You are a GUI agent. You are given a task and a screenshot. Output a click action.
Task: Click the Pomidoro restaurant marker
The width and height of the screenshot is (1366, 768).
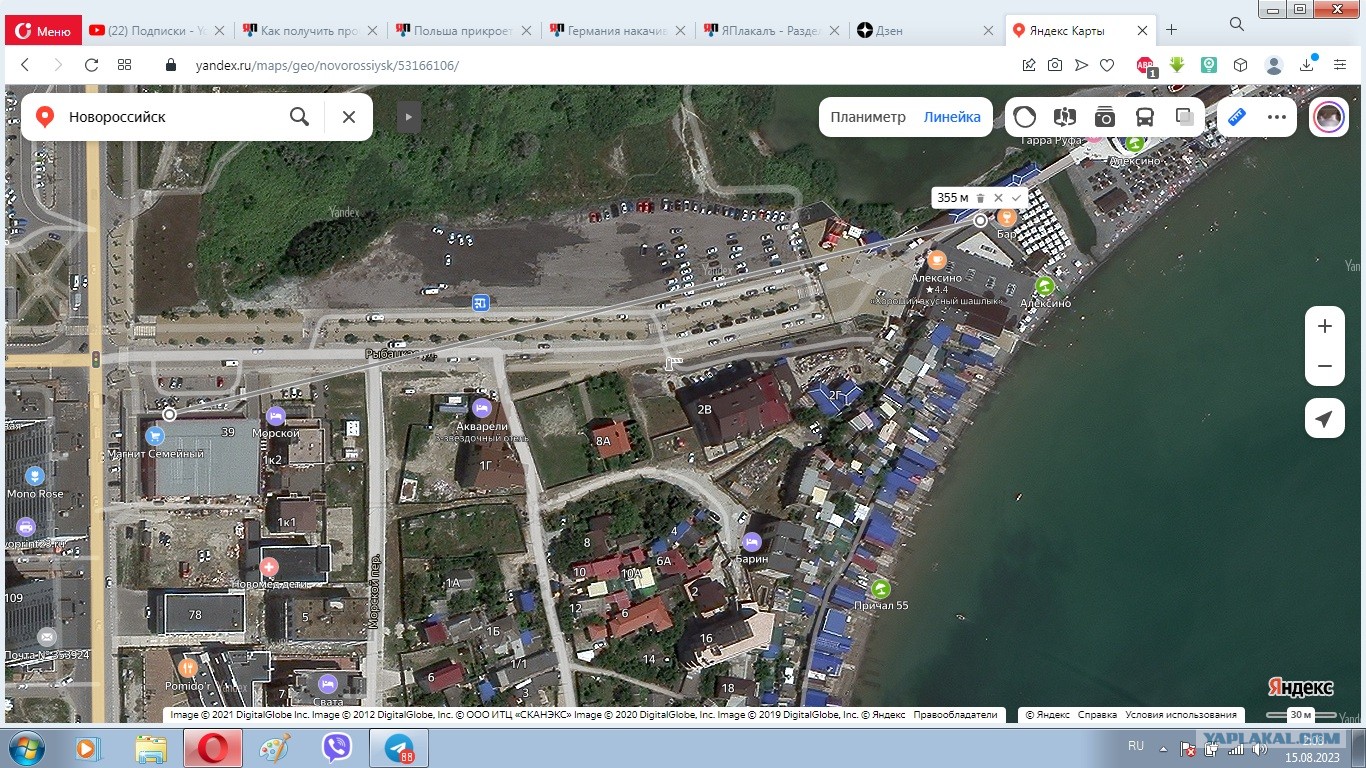coord(186,667)
